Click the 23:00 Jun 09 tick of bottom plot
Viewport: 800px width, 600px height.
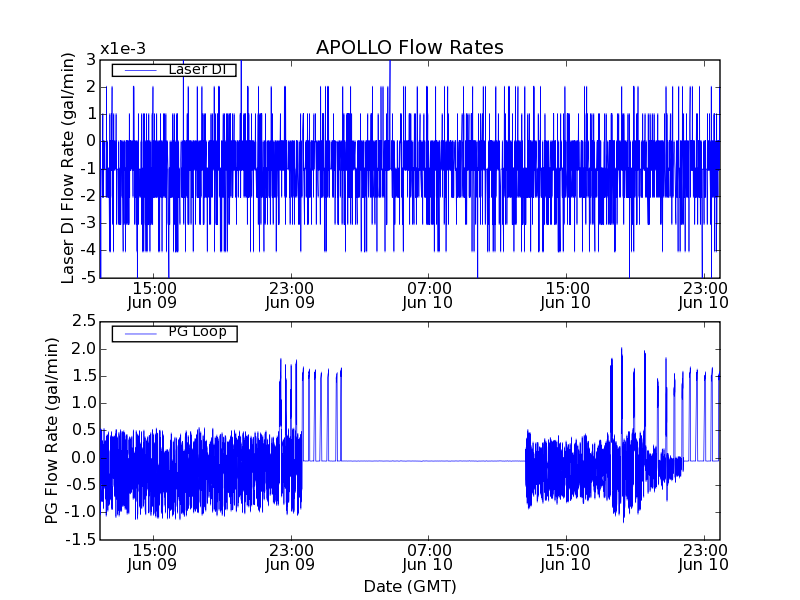pyautogui.click(x=291, y=558)
